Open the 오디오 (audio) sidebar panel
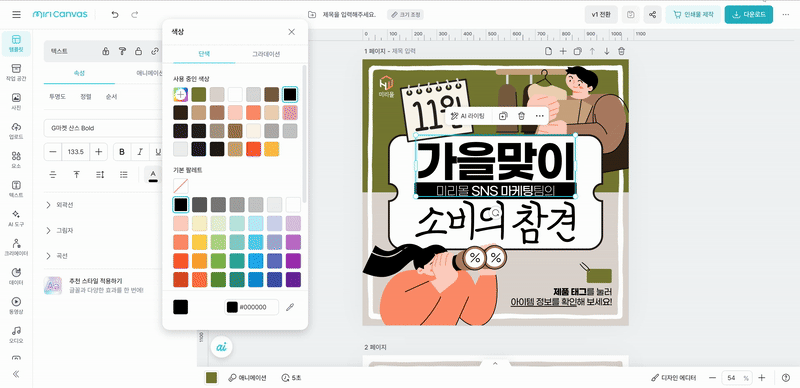Screen dimensions: 800x388 pos(16,334)
